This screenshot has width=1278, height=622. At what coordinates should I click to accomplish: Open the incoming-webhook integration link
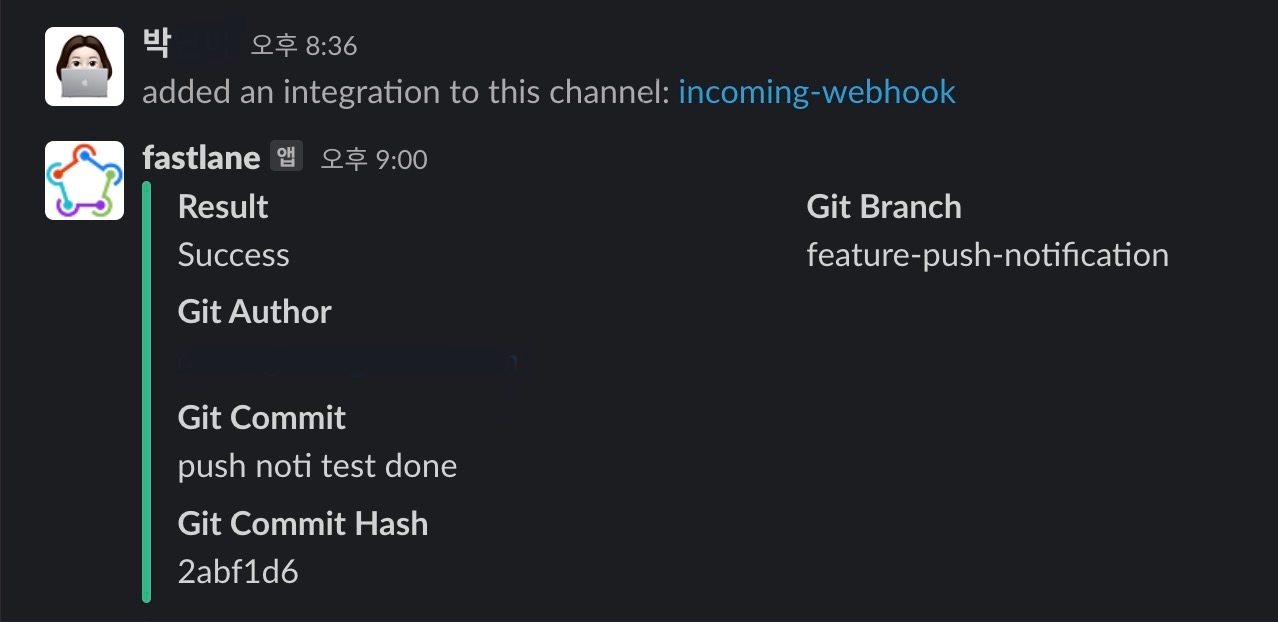click(816, 92)
